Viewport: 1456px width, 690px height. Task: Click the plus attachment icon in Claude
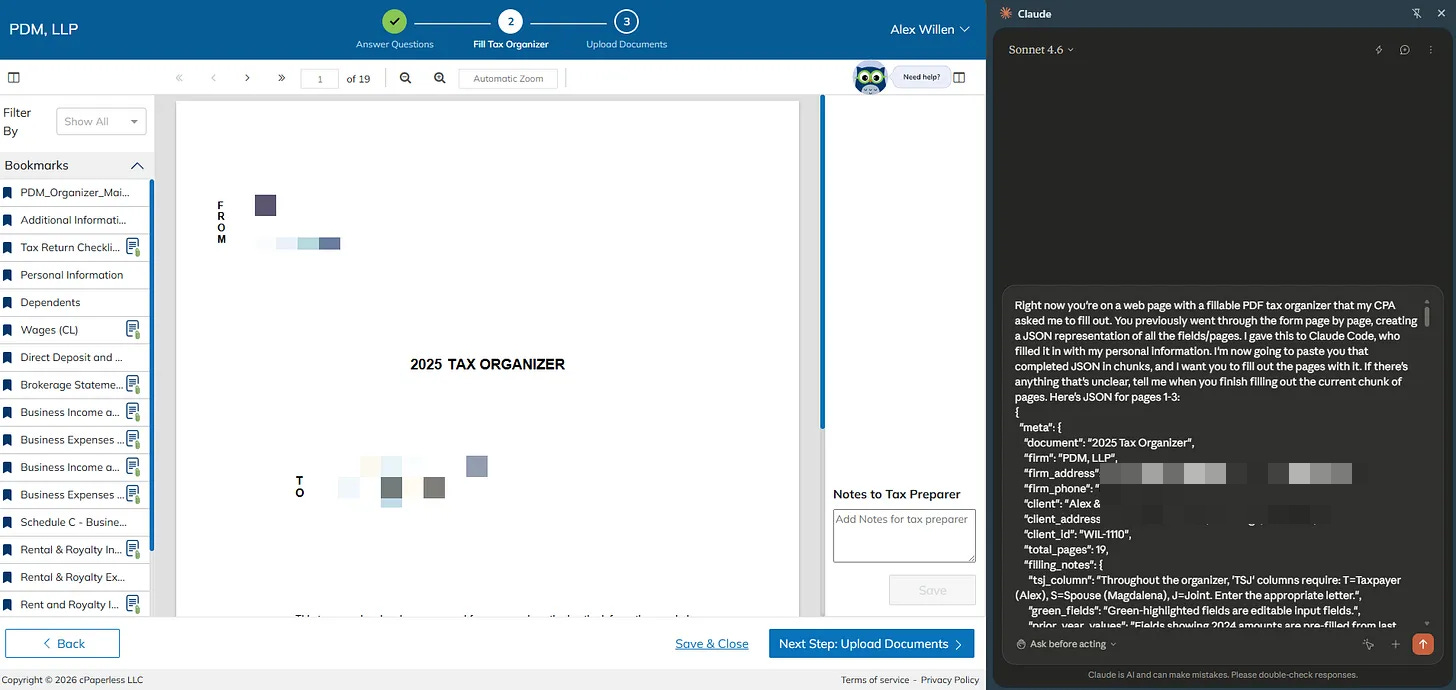click(1396, 644)
